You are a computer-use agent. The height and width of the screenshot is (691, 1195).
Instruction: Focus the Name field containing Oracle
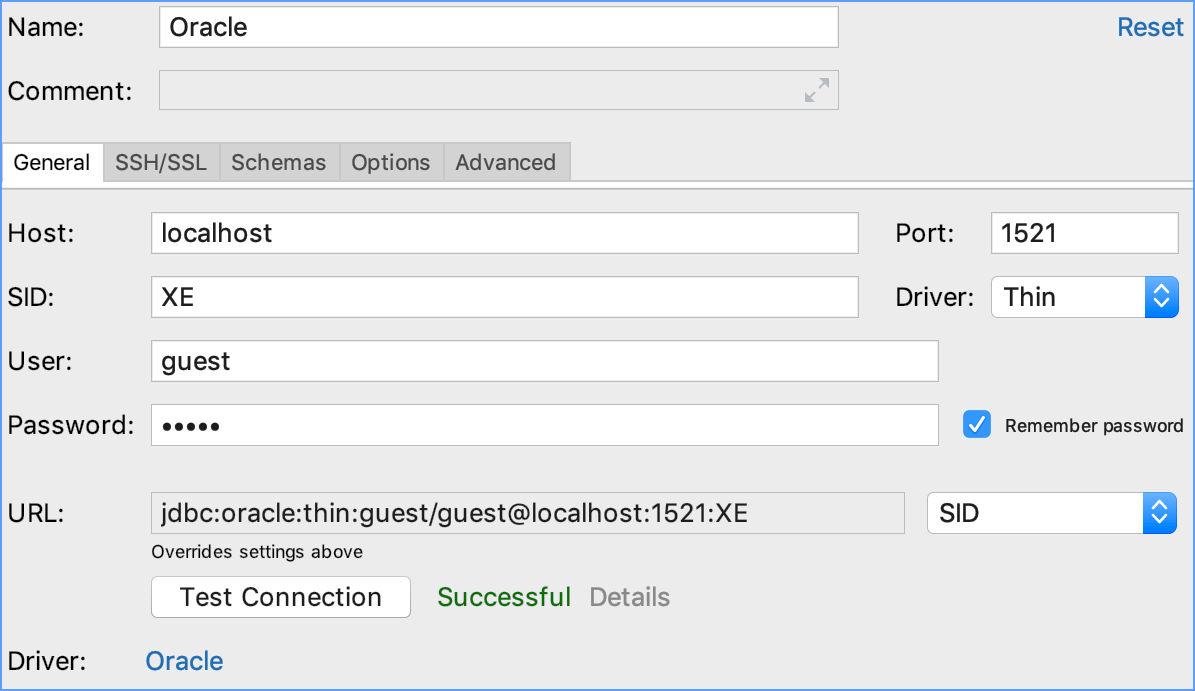tap(498, 27)
